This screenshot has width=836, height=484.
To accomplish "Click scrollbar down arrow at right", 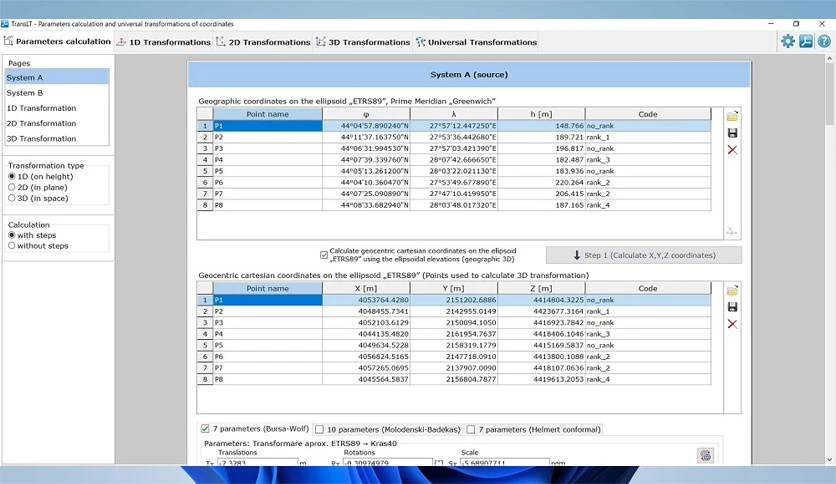I will click(x=830, y=459).
